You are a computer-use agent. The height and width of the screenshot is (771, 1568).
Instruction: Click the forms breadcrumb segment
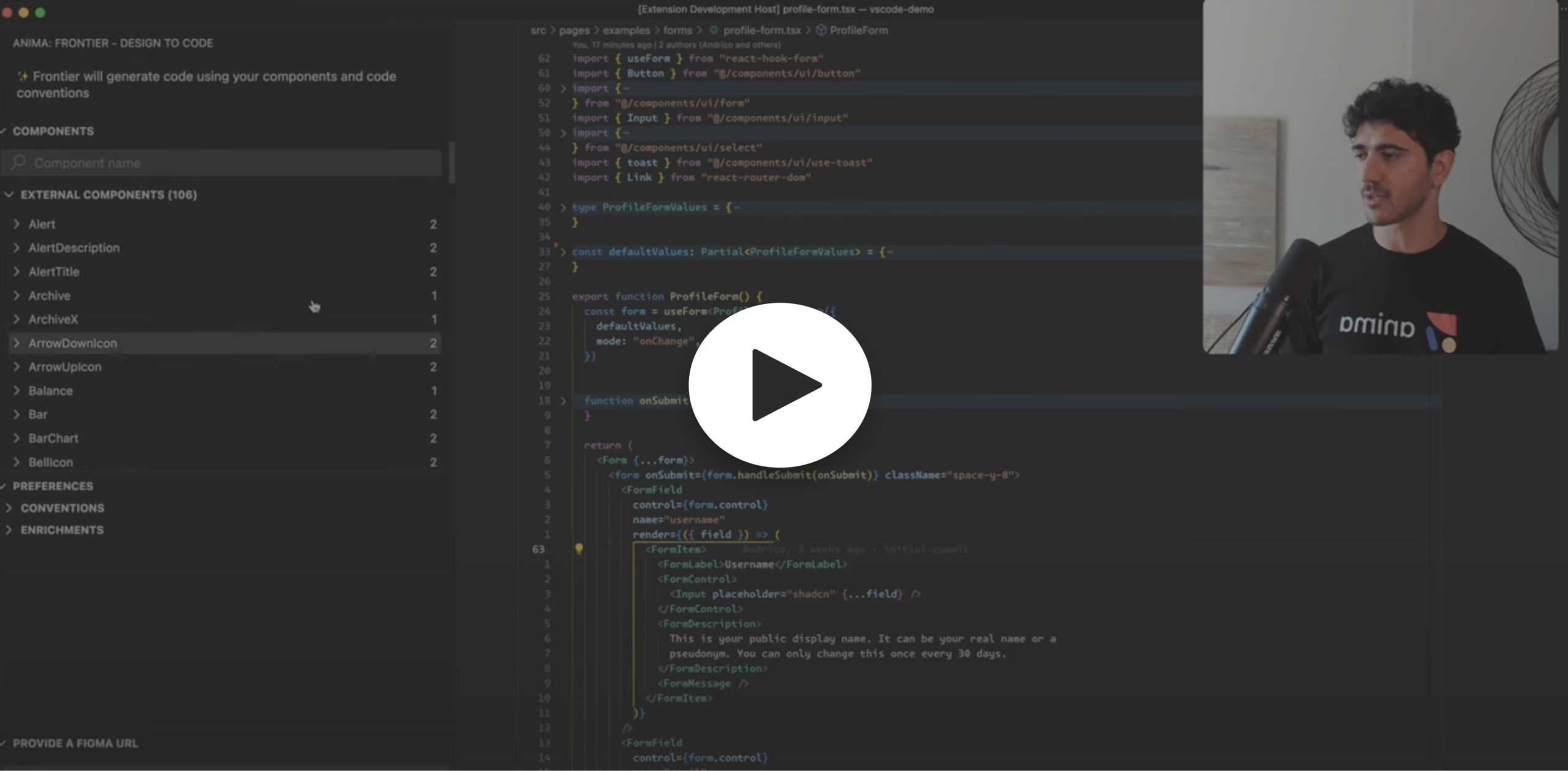(x=677, y=30)
